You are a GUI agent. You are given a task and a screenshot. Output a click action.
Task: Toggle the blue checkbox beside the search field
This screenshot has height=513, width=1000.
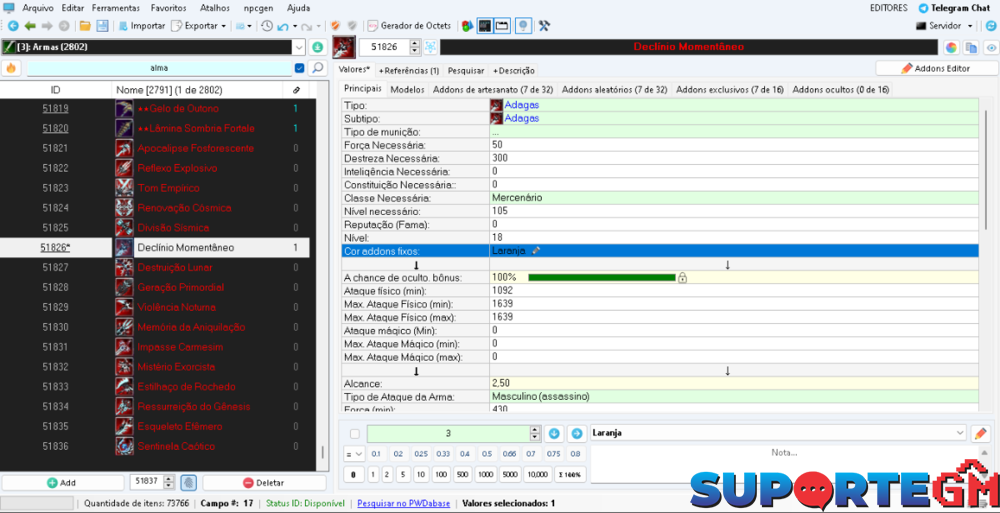click(299, 68)
